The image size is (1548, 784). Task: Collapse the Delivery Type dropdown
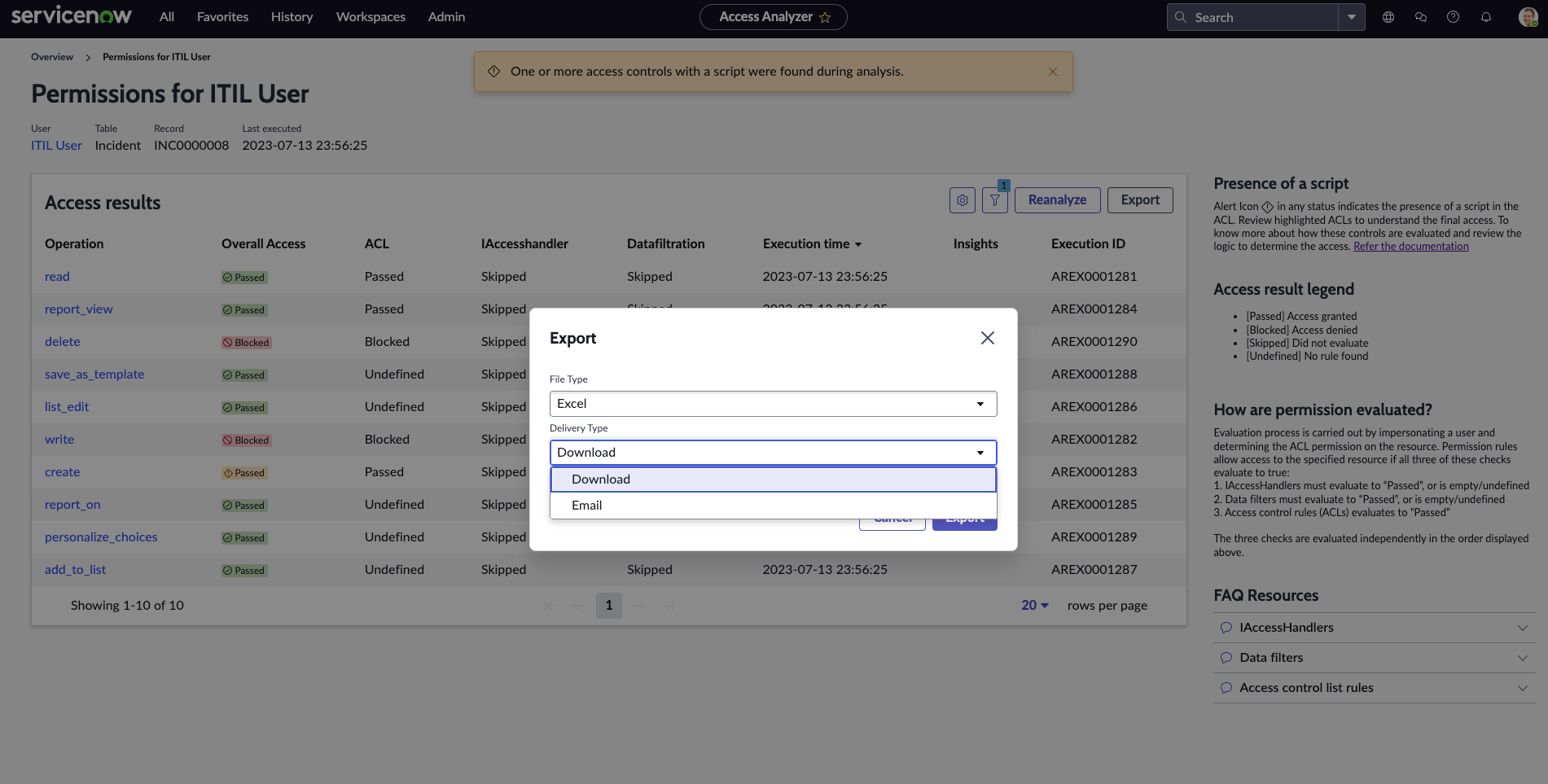point(773,453)
